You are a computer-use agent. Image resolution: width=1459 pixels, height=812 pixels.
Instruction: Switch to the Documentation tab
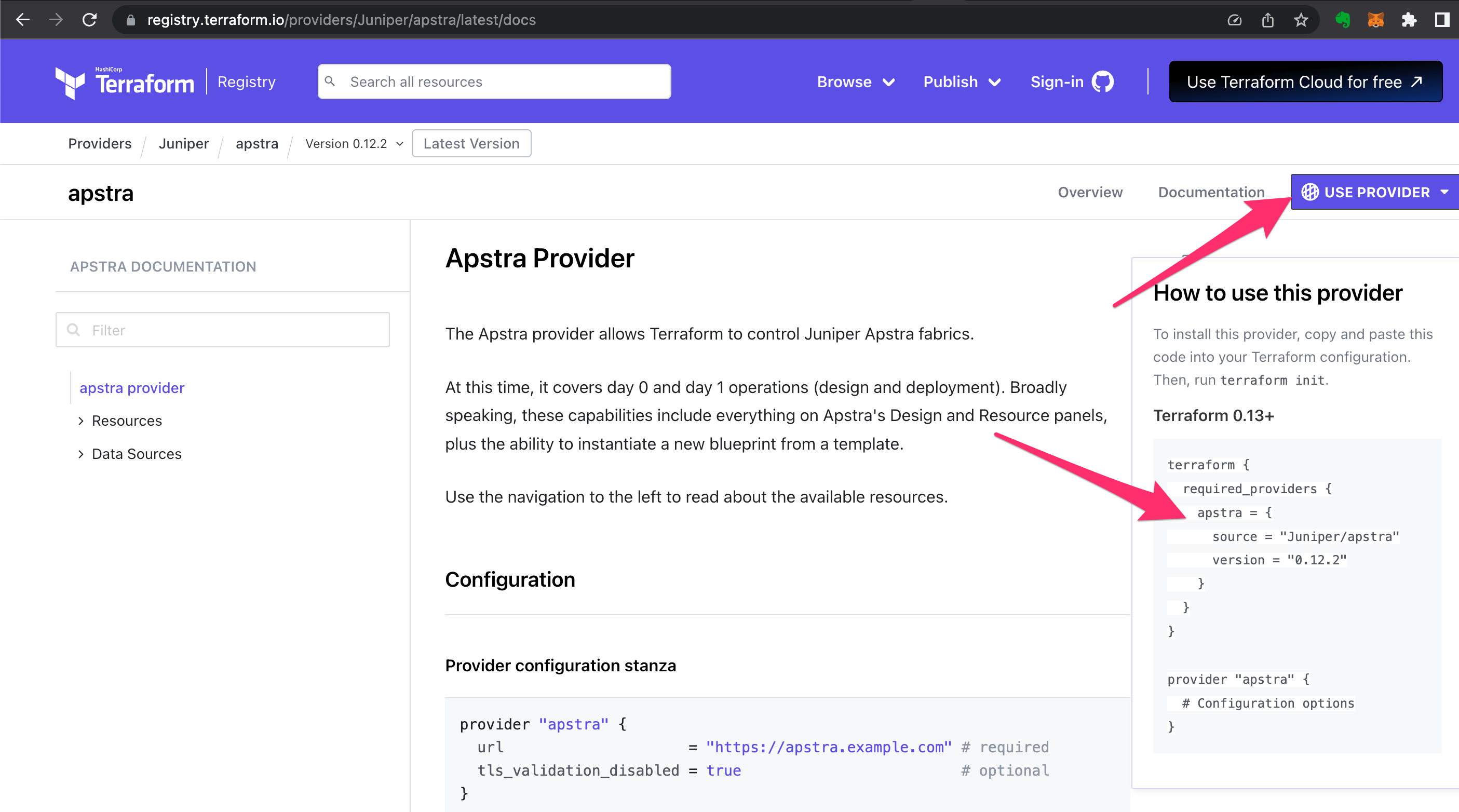[1211, 192]
